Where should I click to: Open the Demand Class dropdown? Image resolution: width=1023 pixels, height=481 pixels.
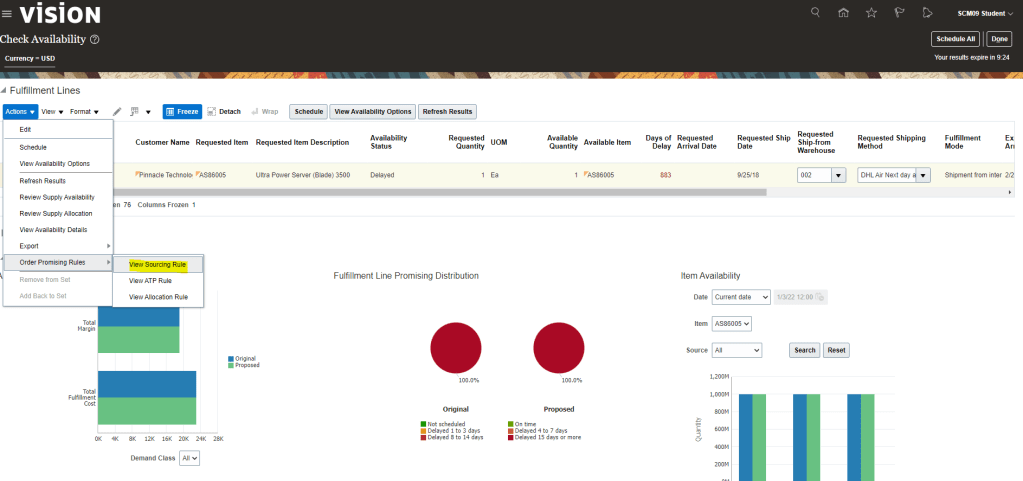tap(189, 457)
